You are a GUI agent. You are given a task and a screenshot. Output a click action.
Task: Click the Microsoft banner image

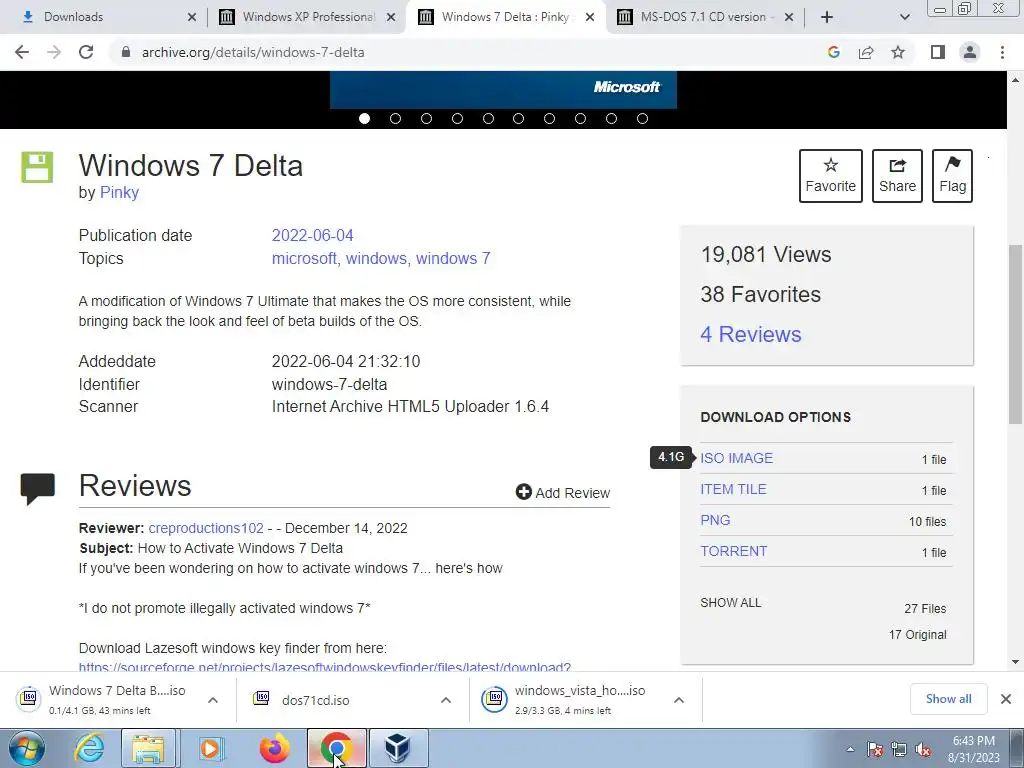point(504,89)
